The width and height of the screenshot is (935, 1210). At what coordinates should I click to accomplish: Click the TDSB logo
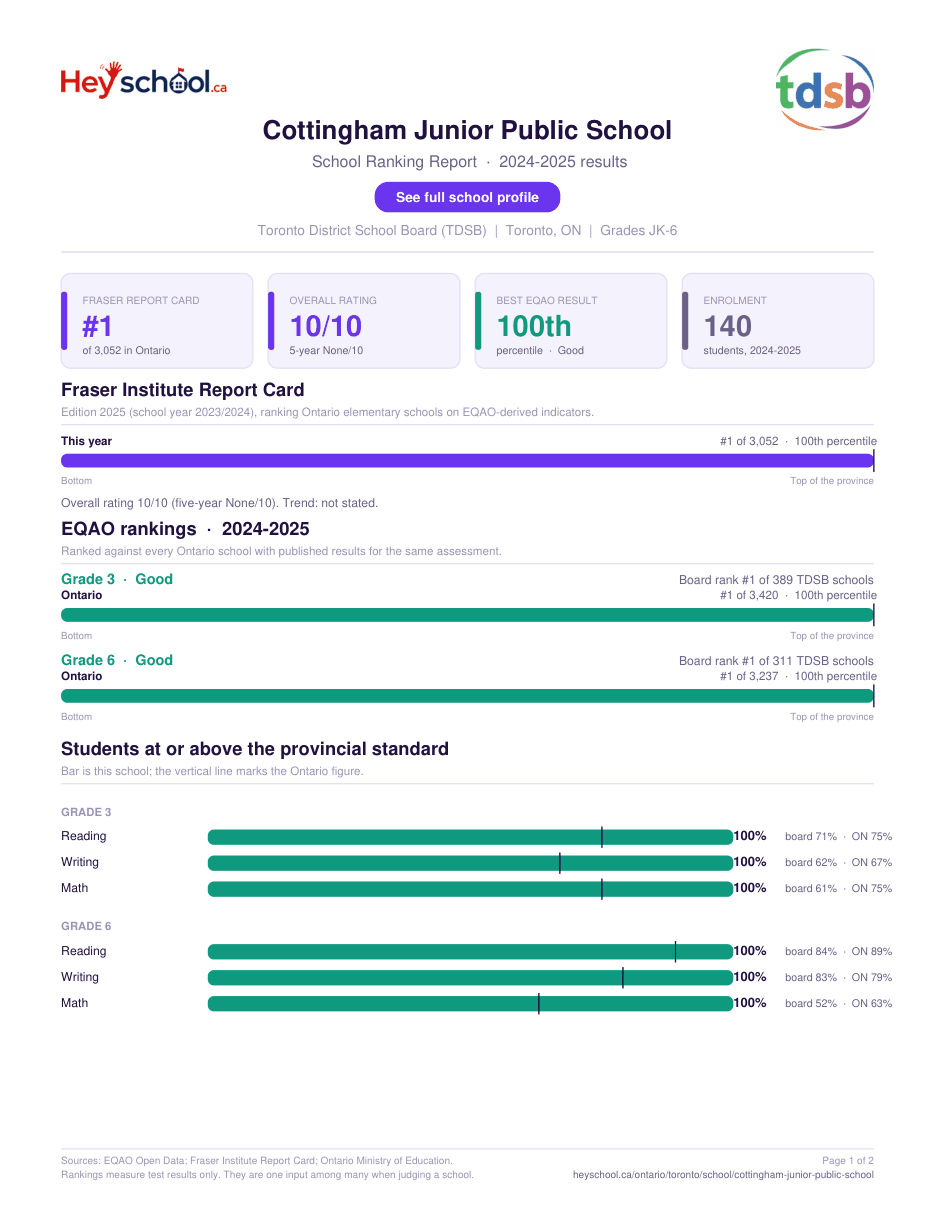pyautogui.click(x=825, y=89)
